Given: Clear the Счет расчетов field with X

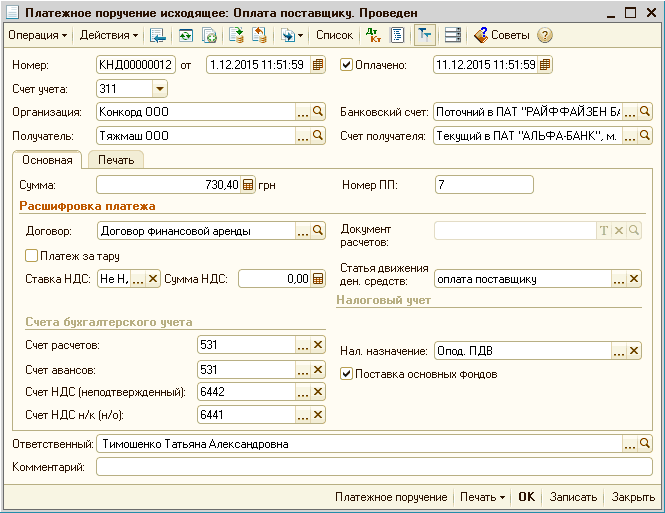Looking at the screenshot, I should coord(318,345).
